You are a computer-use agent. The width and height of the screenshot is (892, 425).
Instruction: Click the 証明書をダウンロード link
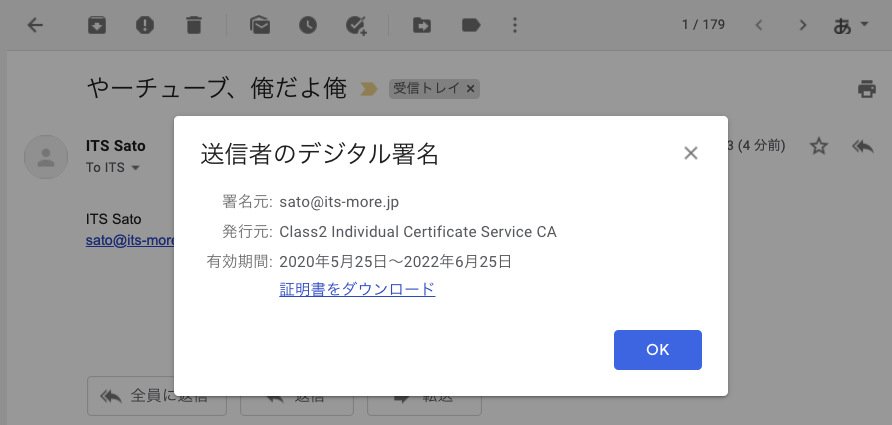pos(357,289)
